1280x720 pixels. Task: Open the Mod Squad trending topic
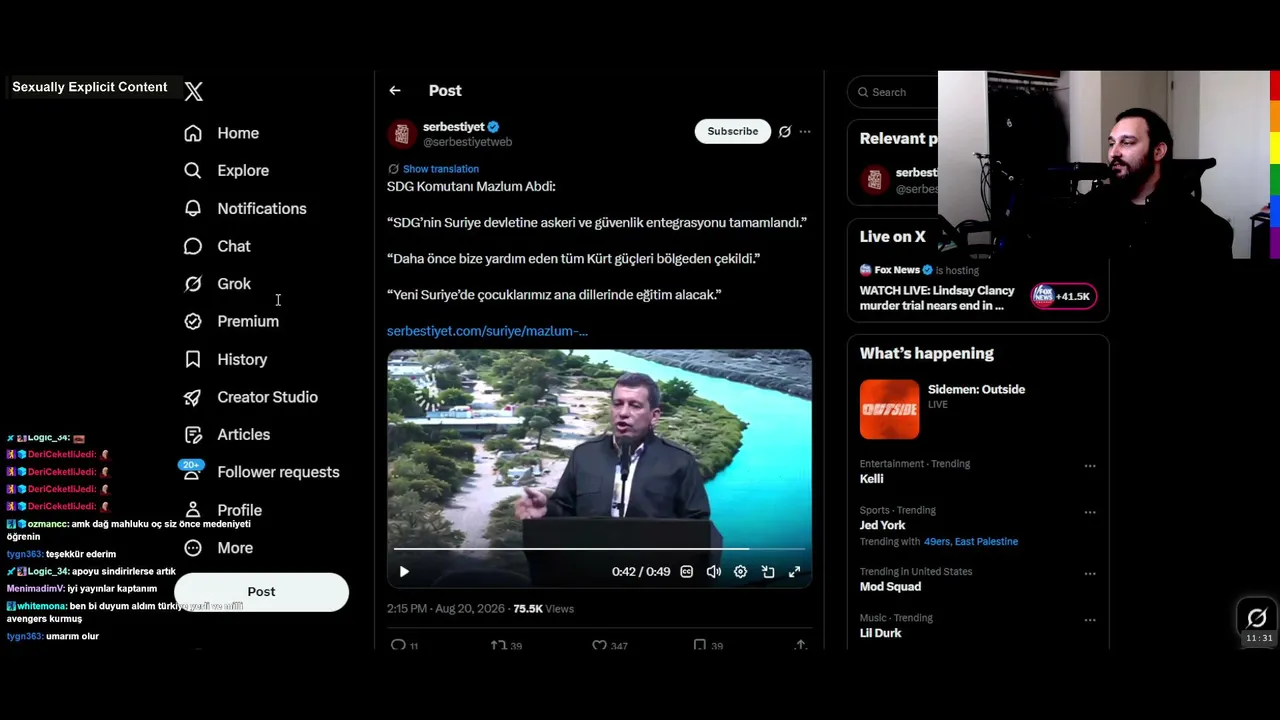(x=890, y=587)
